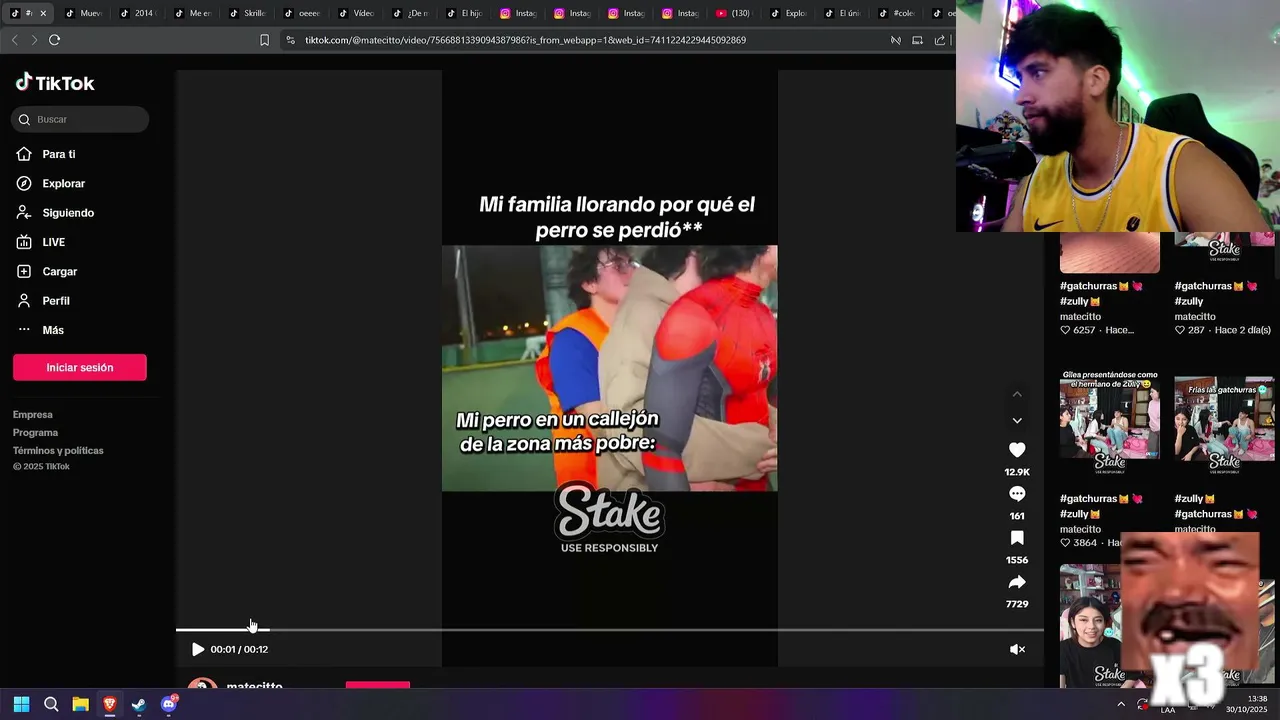Open Discord from the taskbar
This screenshot has width=1280, height=720.
(x=169, y=704)
